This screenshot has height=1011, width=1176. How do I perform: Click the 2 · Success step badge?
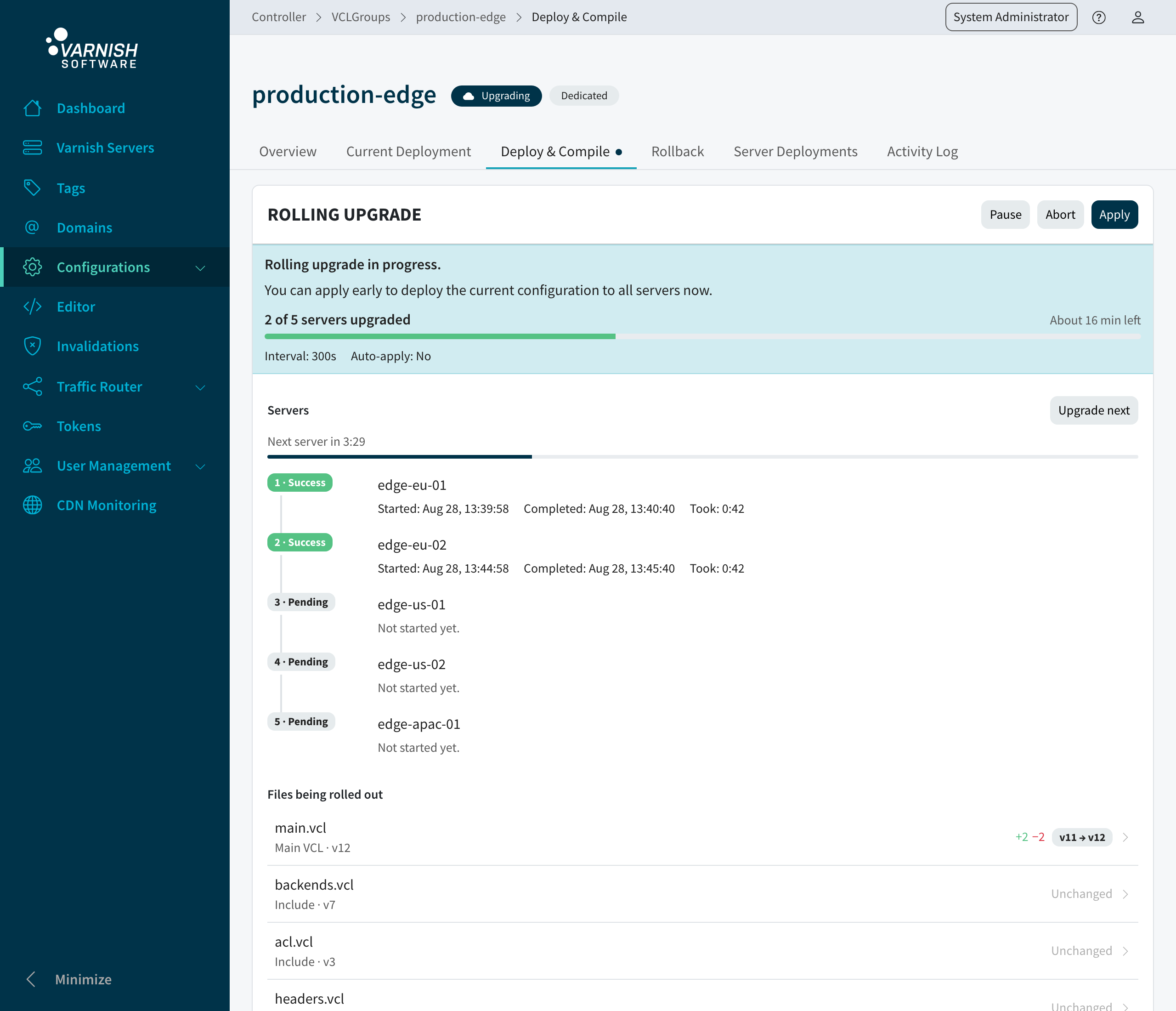point(300,542)
